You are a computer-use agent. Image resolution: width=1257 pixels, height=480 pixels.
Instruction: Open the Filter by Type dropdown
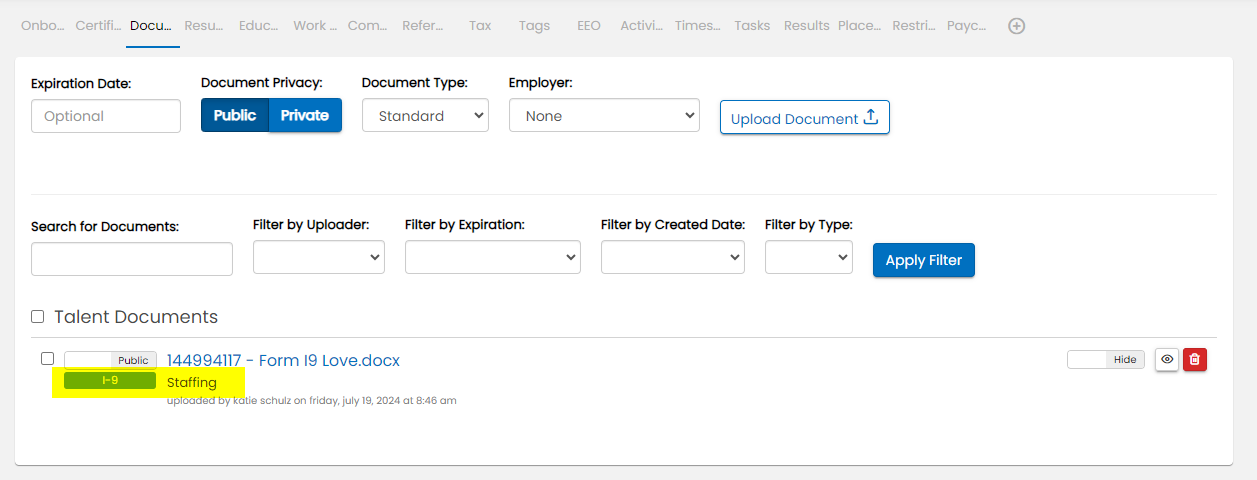click(x=809, y=257)
